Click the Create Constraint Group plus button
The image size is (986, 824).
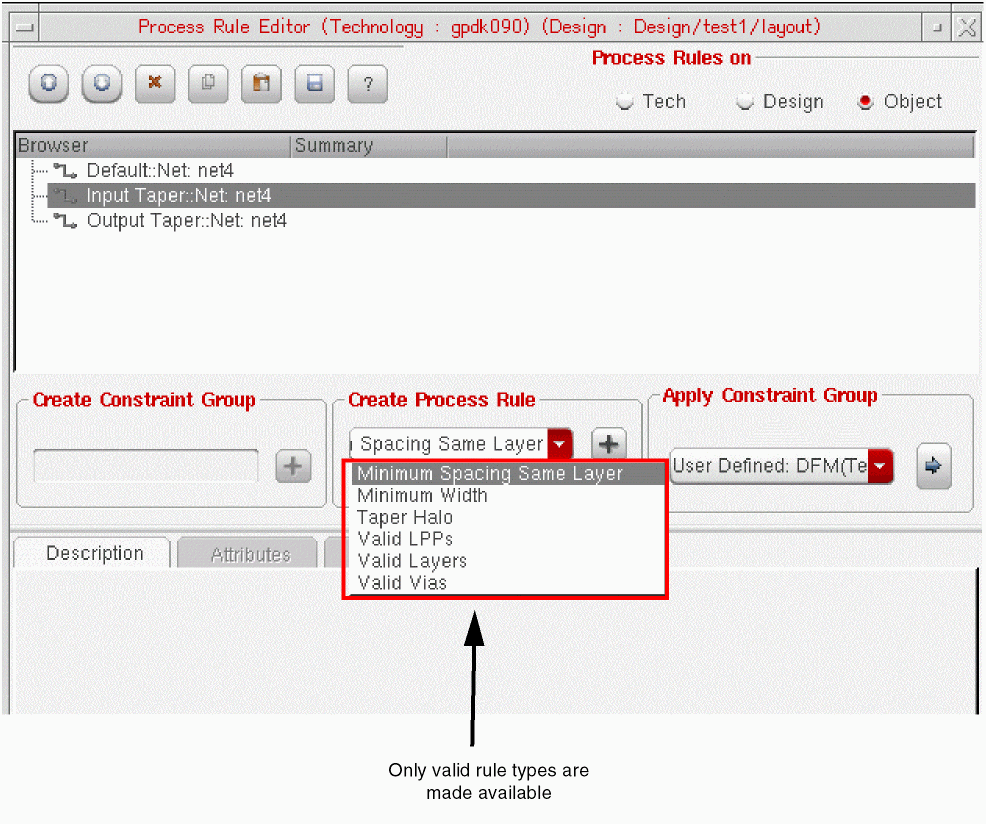(x=293, y=466)
